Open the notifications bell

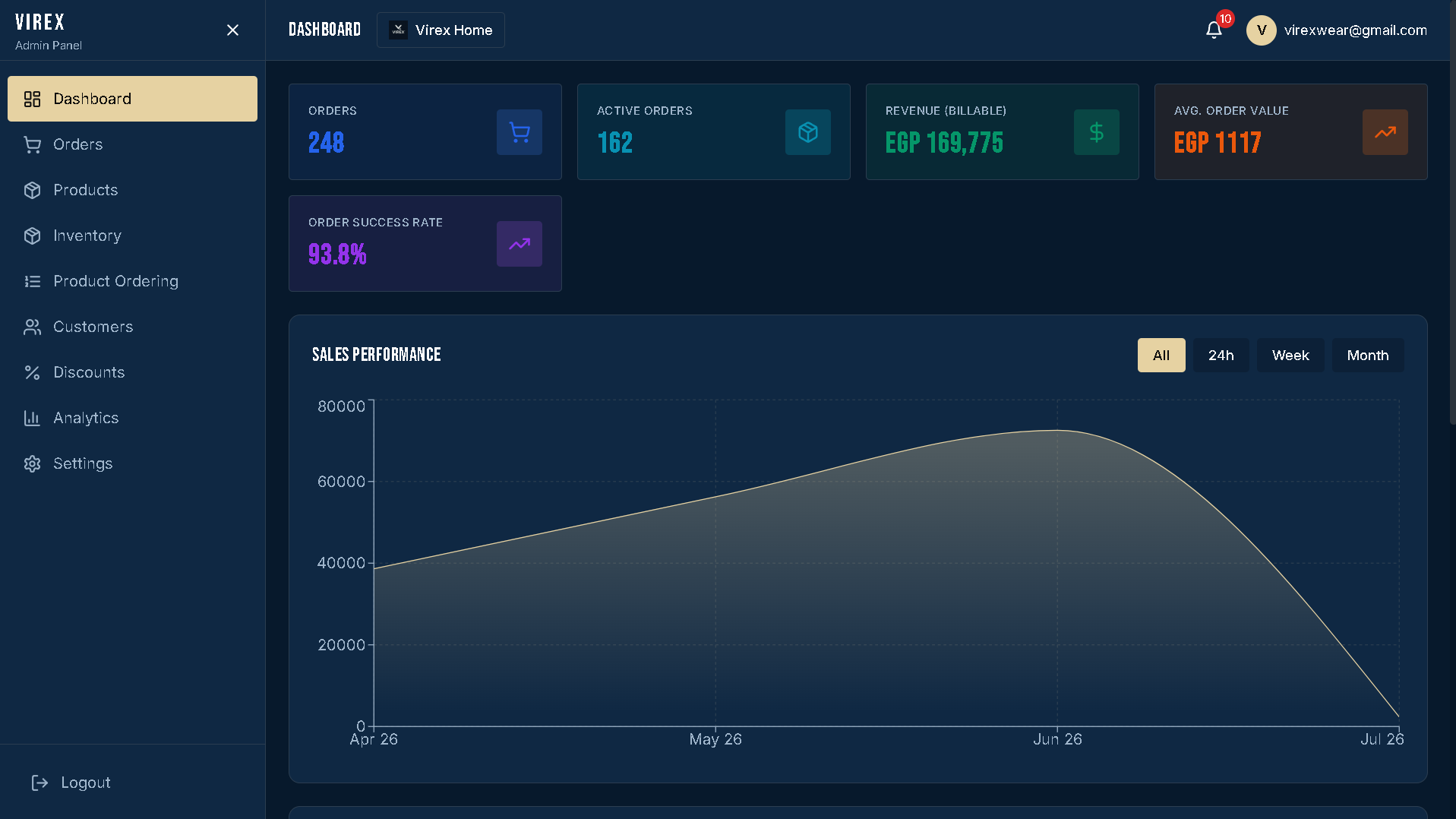click(1214, 30)
